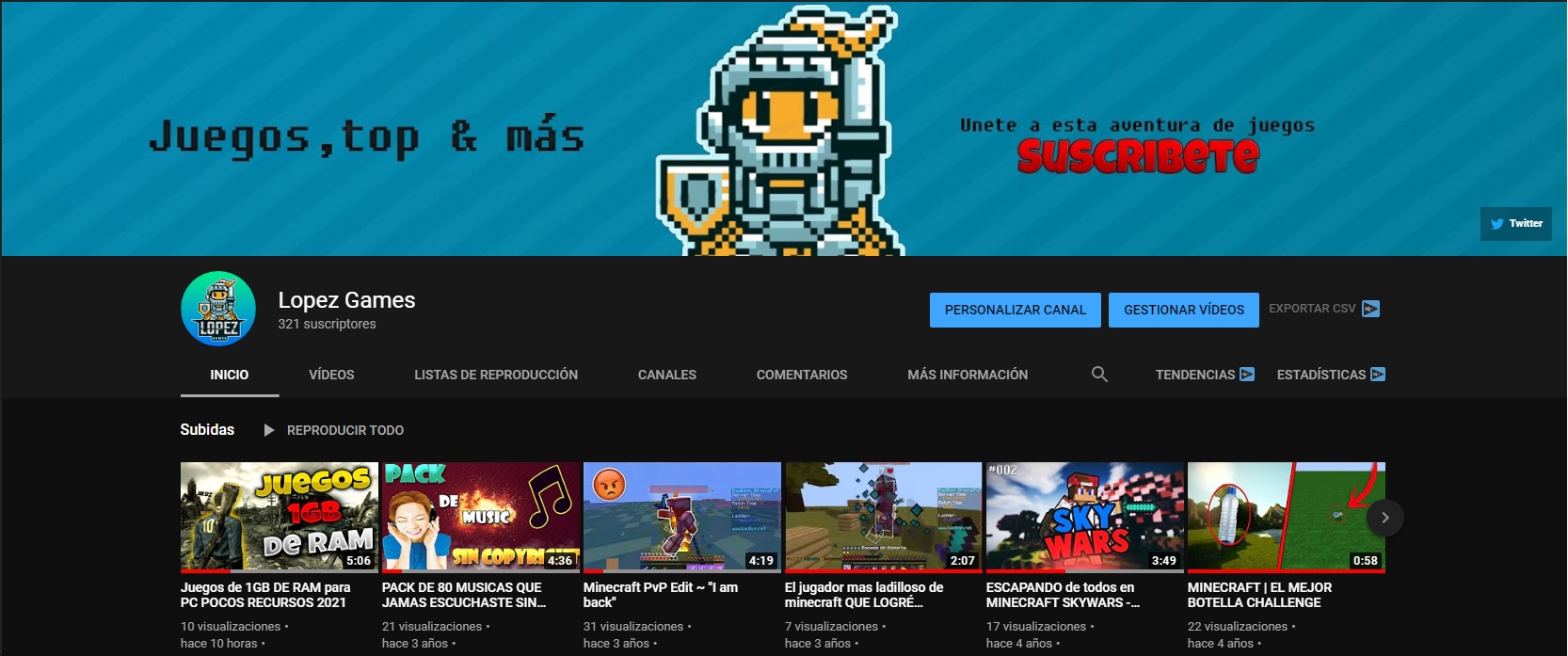
Task: Click title 'Juegos de 1GB DE RAM para PC'
Action: 265,595
